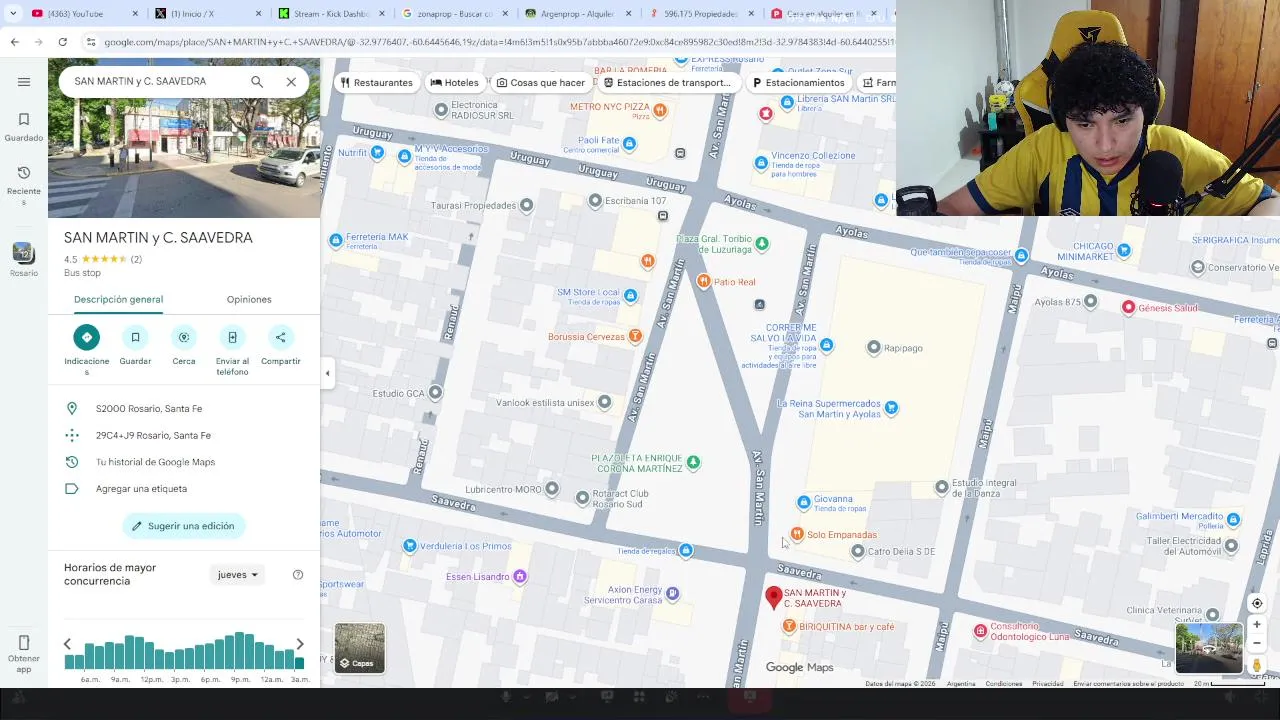Click the Condiciones footer link
Image resolution: width=1280 pixels, height=720 pixels.
1003,684
